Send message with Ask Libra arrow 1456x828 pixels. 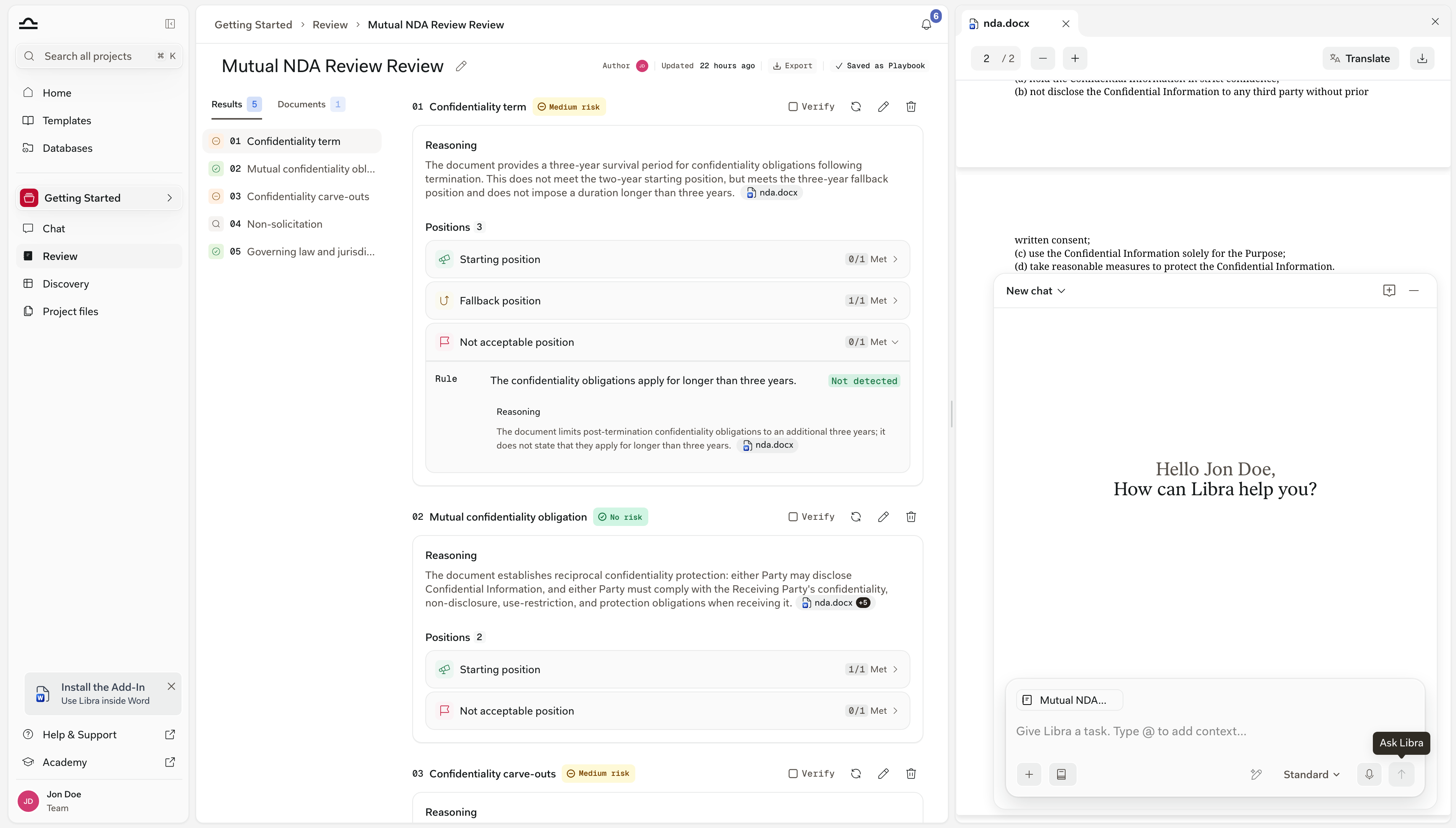(1402, 774)
